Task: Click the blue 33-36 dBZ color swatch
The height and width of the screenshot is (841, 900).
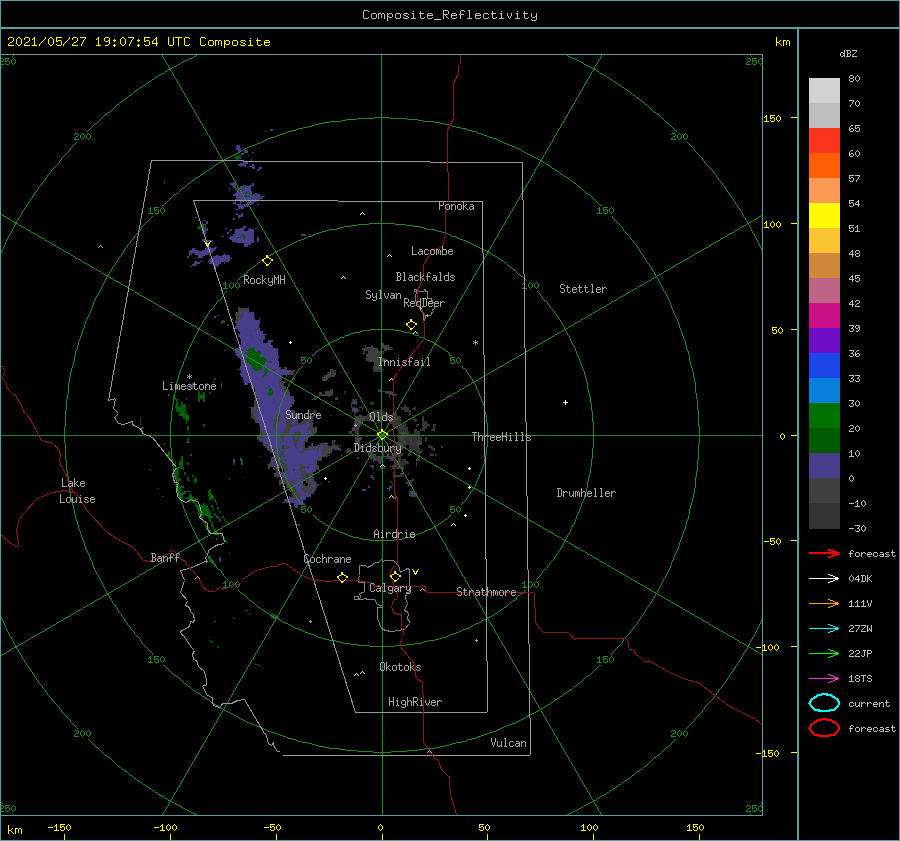Action: pos(824,366)
